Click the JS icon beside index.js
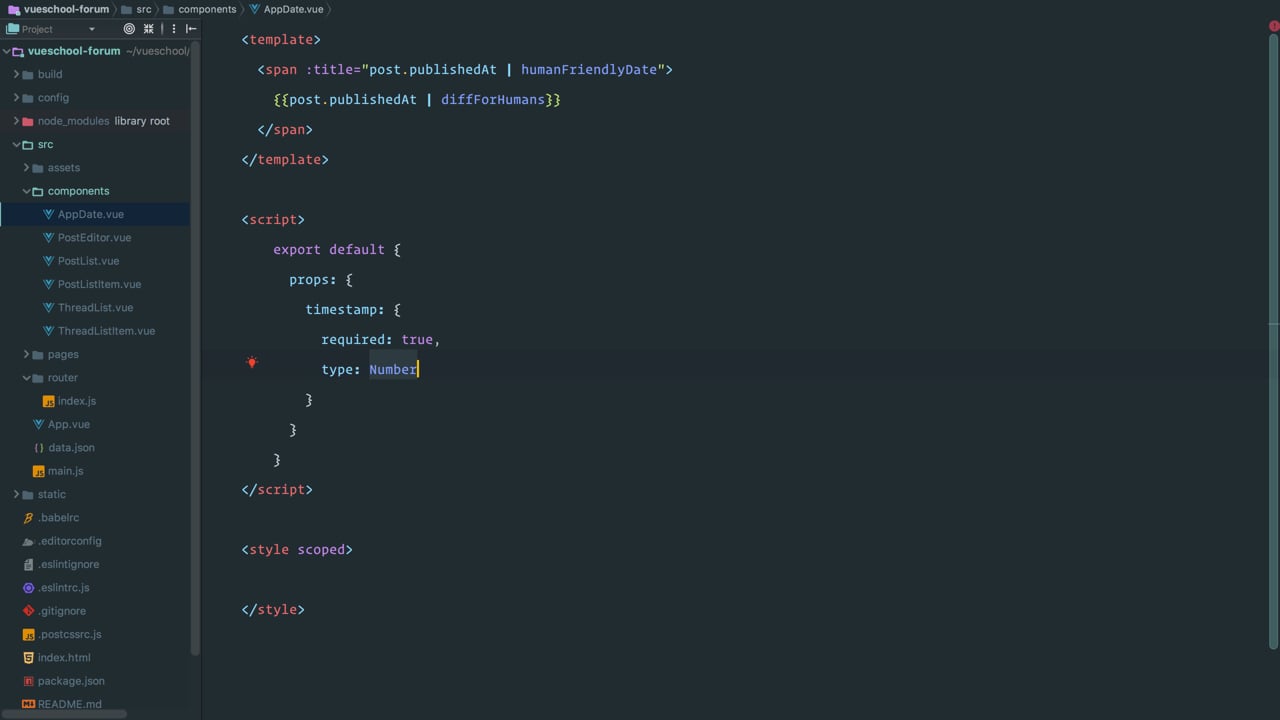Screen dimensions: 1280x720 point(49,401)
